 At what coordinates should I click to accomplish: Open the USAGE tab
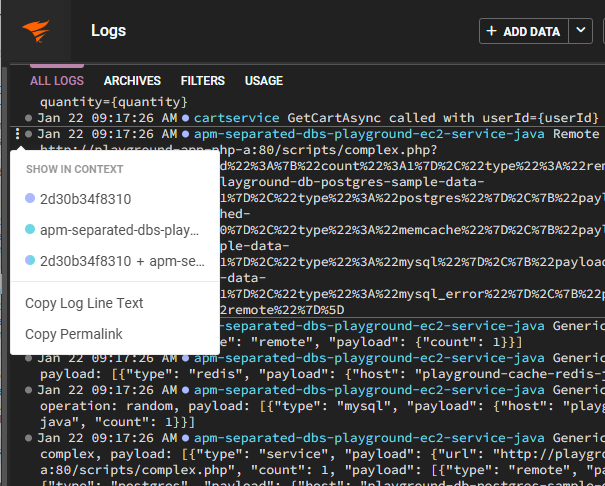tap(264, 81)
